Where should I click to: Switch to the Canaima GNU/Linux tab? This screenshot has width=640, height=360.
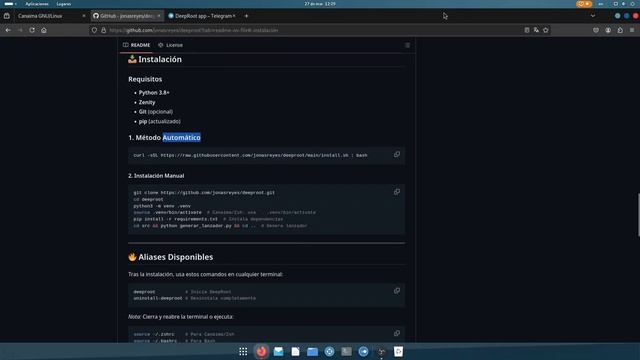pyautogui.click(x=51, y=16)
